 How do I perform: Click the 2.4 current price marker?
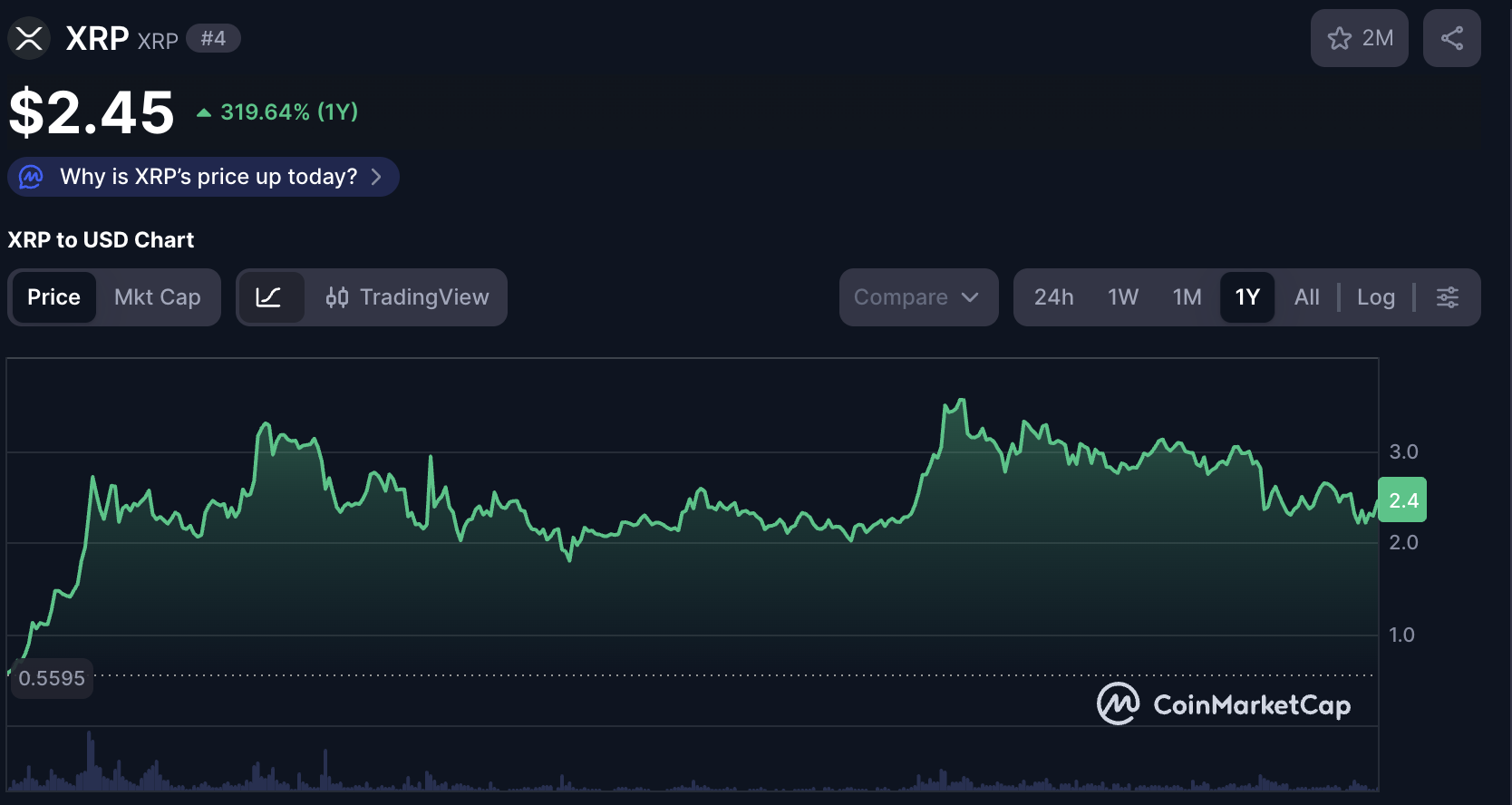[1402, 500]
